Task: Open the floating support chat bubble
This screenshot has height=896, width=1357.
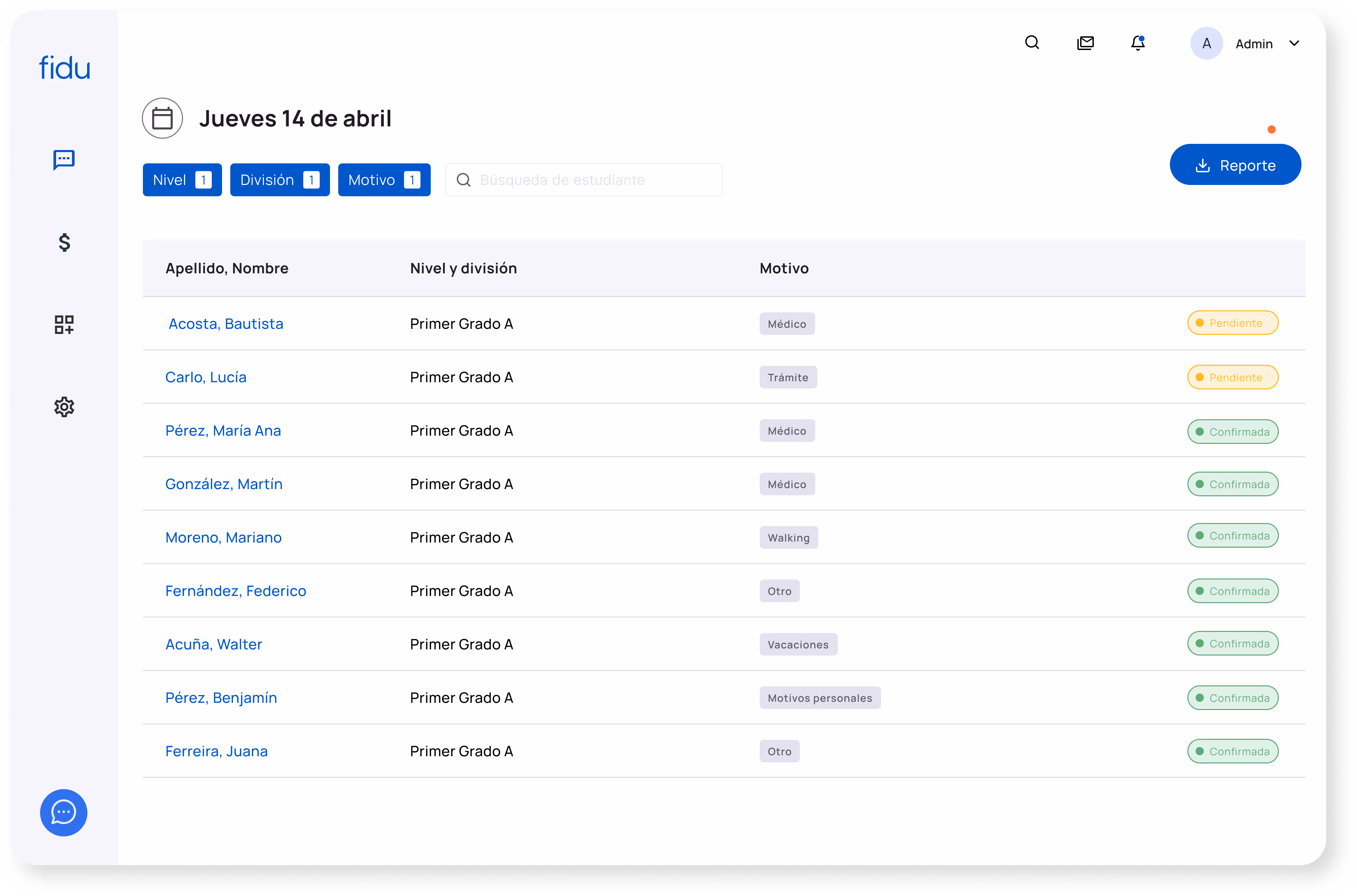Action: 63,812
